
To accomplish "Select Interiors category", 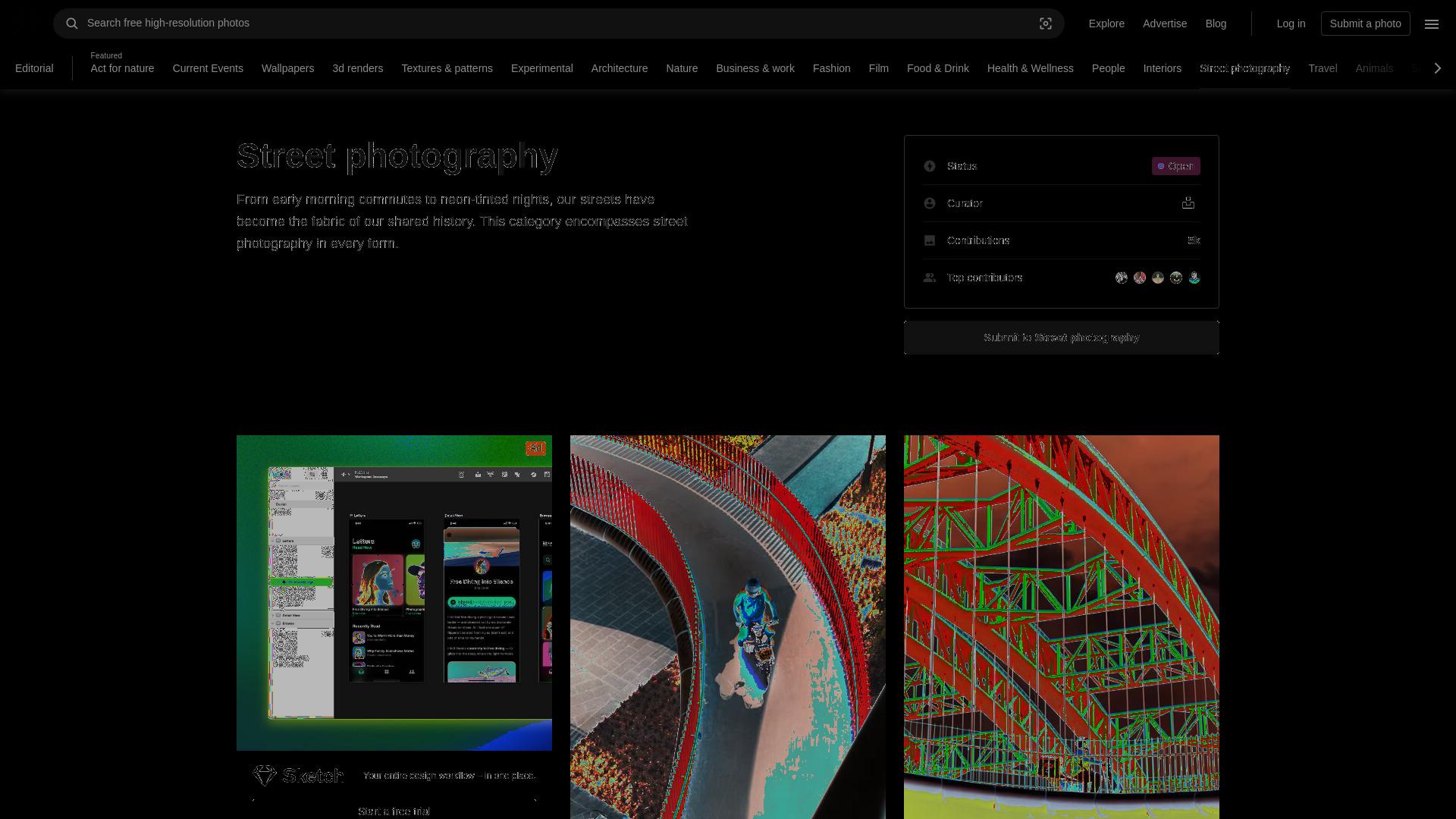I will click(1162, 68).
